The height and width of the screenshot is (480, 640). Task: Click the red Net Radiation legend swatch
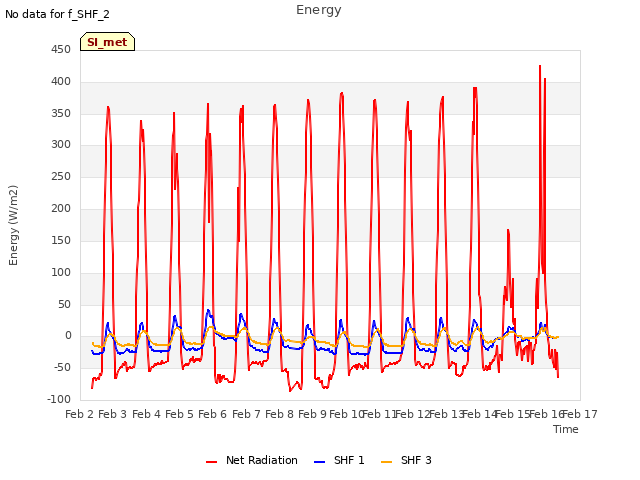pyautogui.click(x=211, y=462)
